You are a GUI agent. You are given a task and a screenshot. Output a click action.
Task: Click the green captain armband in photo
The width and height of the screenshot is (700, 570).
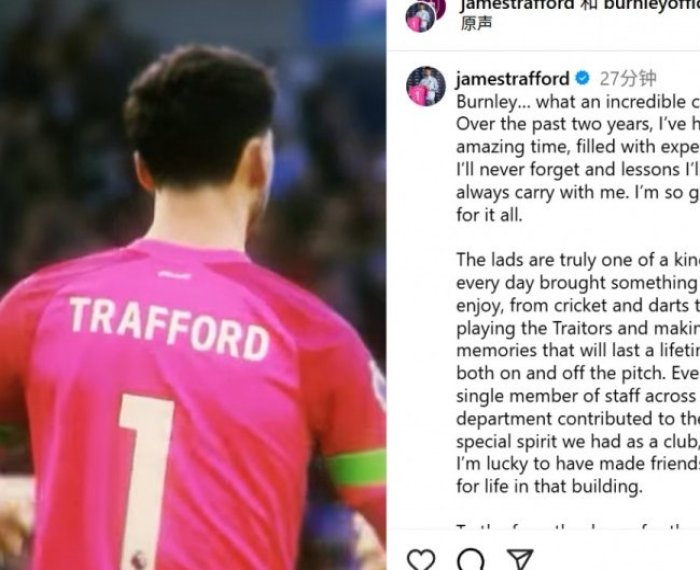click(x=356, y=467)
